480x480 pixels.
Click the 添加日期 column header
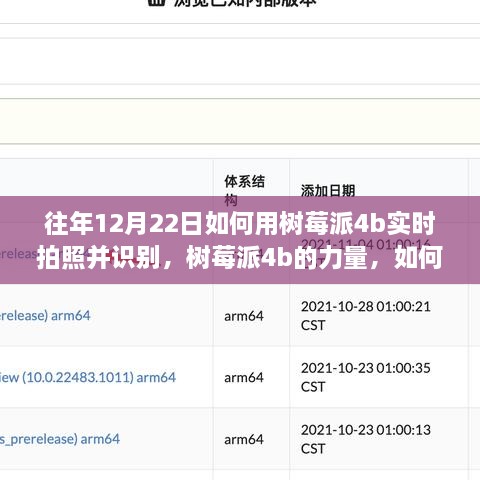tap(328, 191)
